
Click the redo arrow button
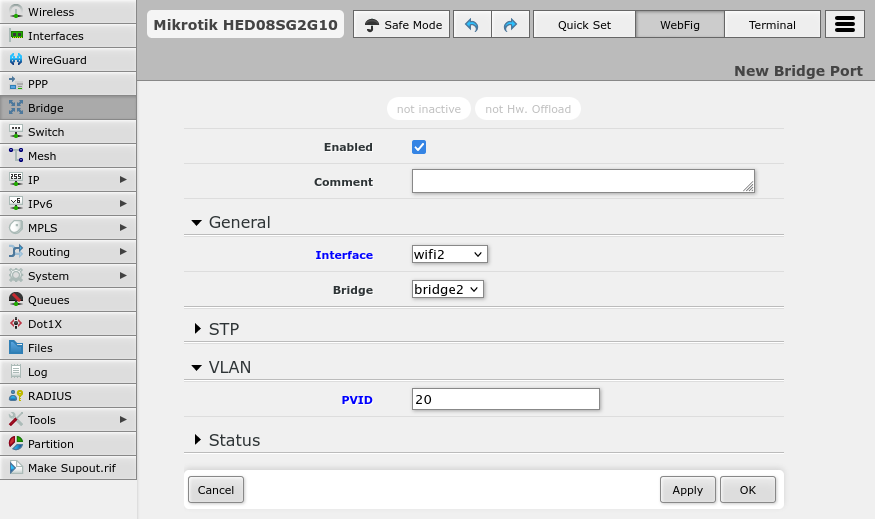tap(510, 25)
